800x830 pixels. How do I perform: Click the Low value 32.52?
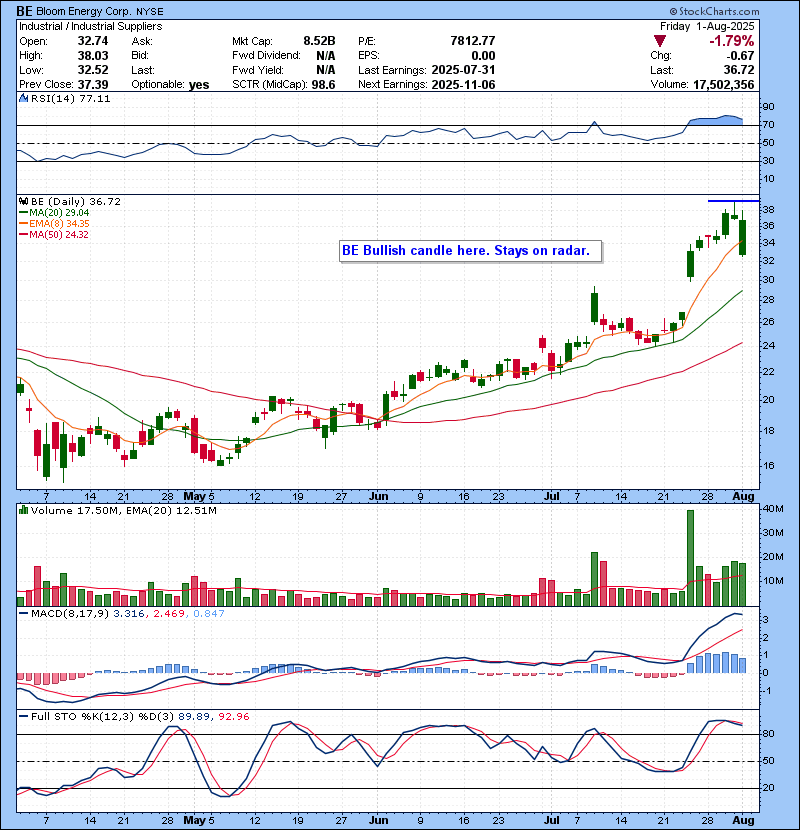[93, 70]
